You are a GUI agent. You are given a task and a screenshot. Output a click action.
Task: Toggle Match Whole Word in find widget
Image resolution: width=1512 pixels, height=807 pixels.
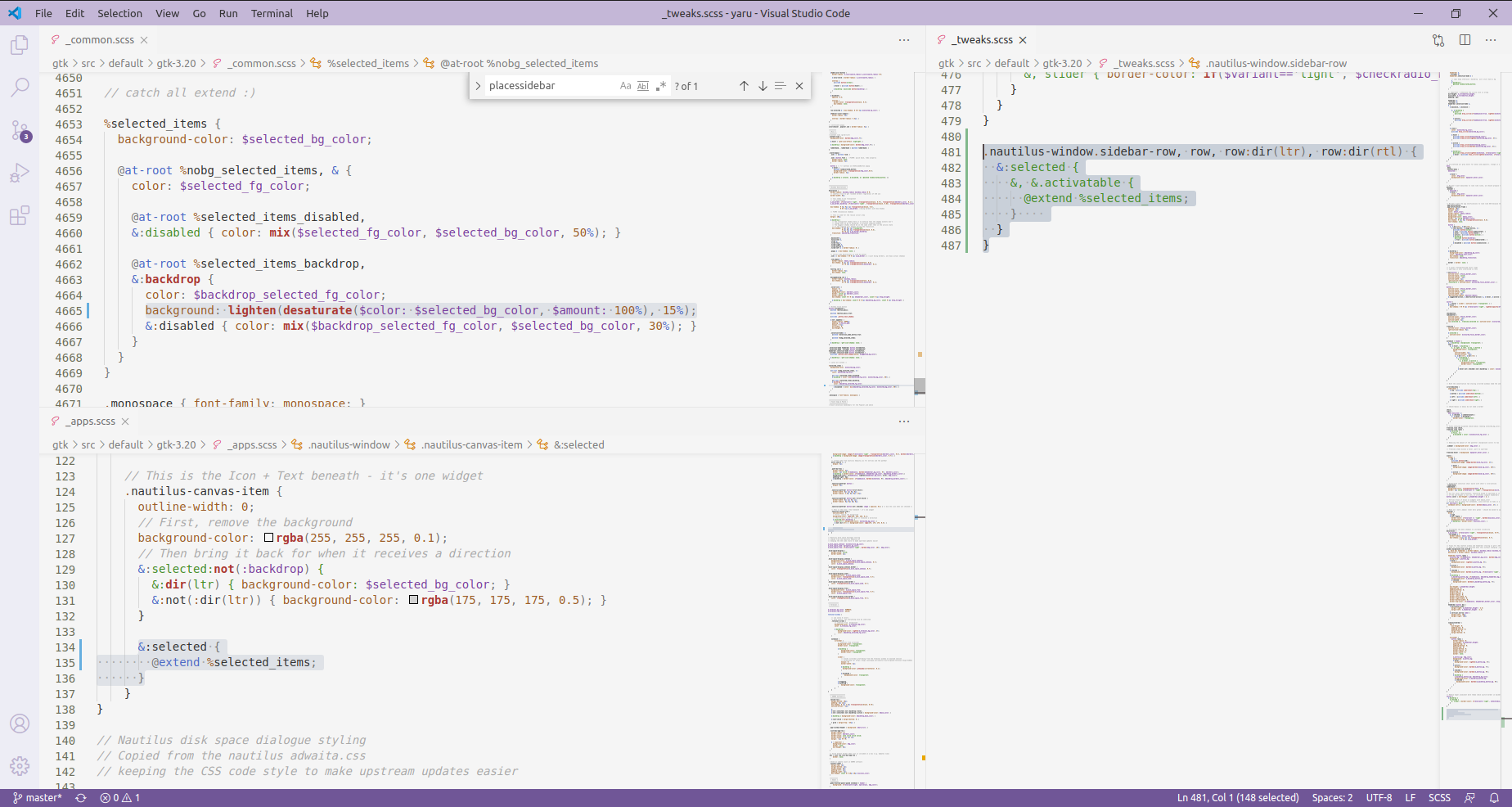tap(643, 86)
